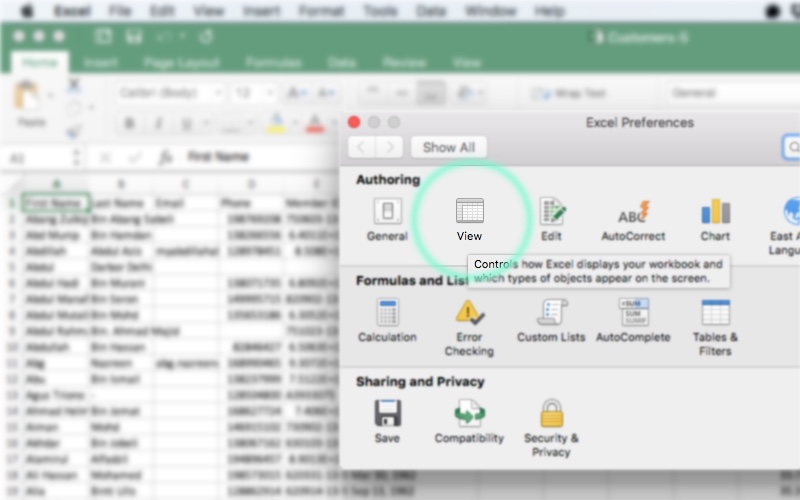The width and height of the screenshot is (800, 500).
Task: Open the underline style dropdown arrow
Action: click(x=206, y=123)
